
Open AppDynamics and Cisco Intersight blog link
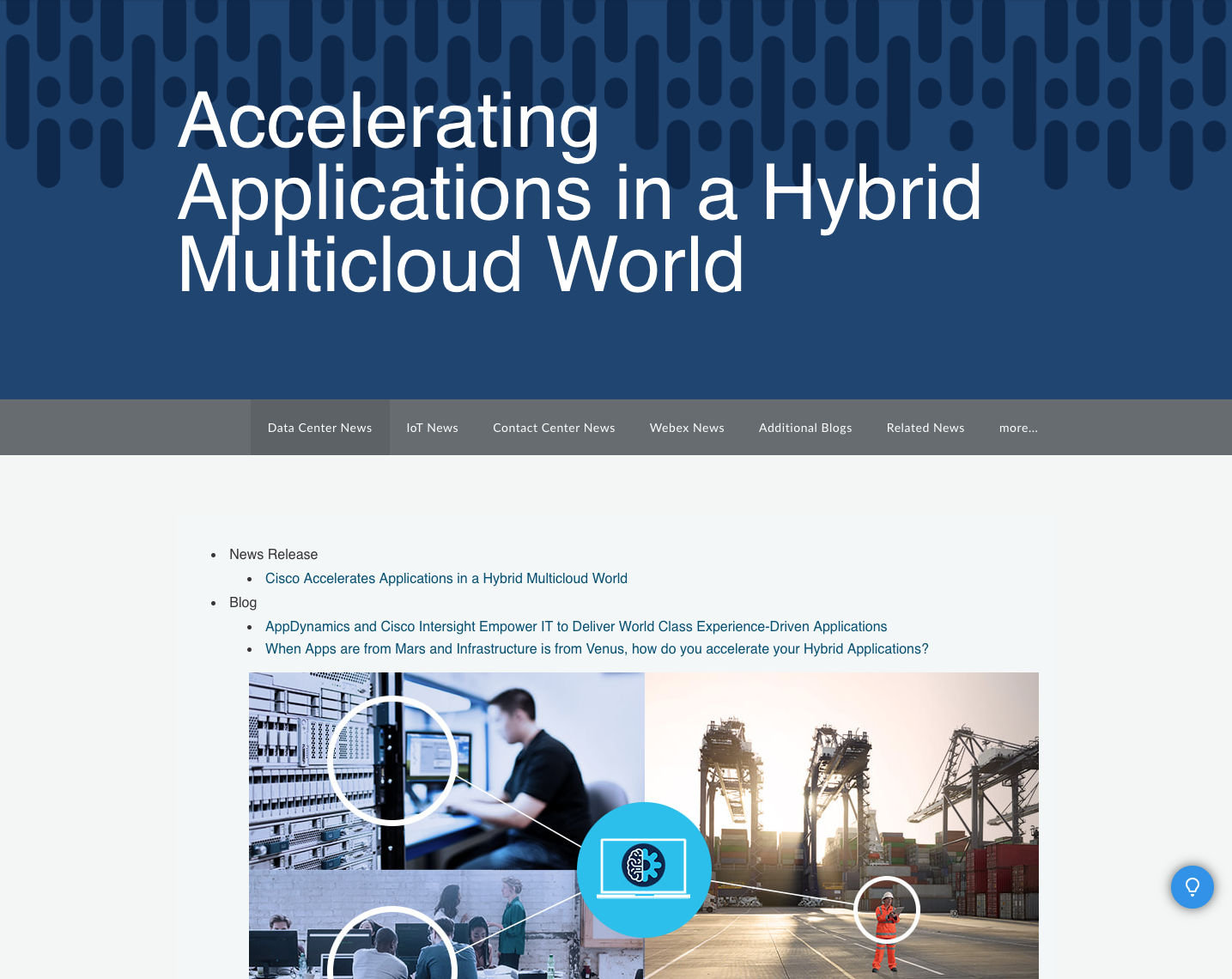click(x=576, y=627)
